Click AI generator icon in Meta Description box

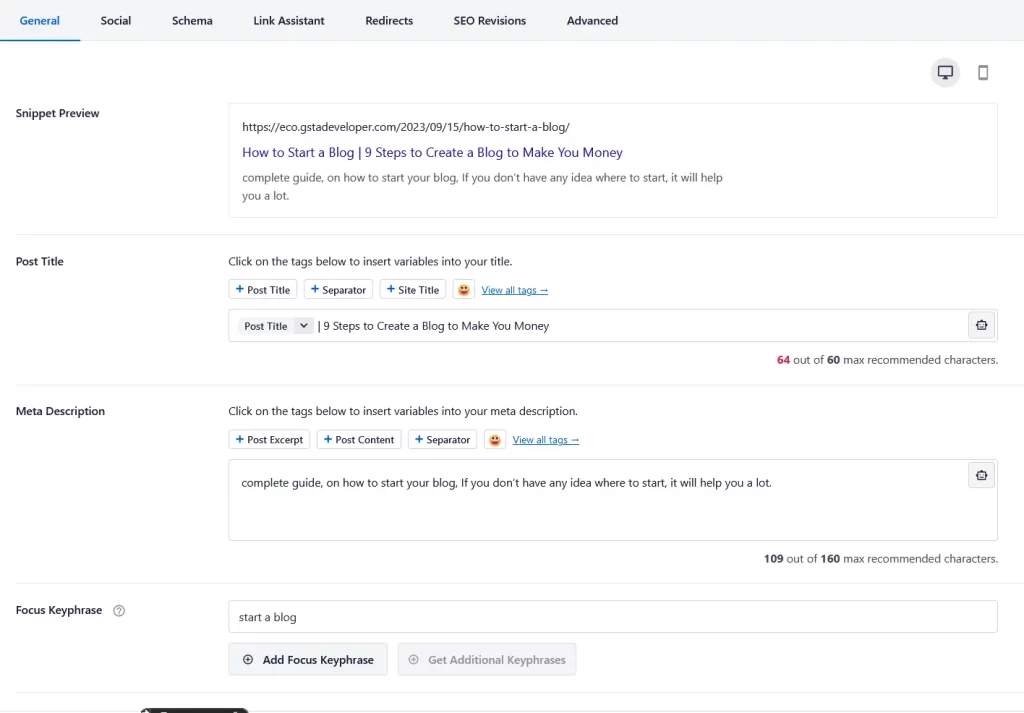pyautogui.click(x=982, y=475)
